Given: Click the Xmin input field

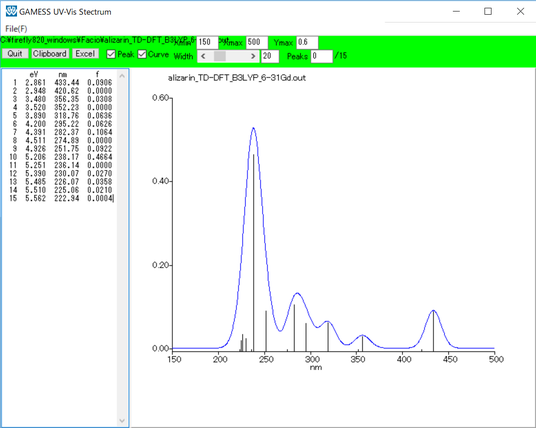Looking at the screenshot, I should pos(207,43).
